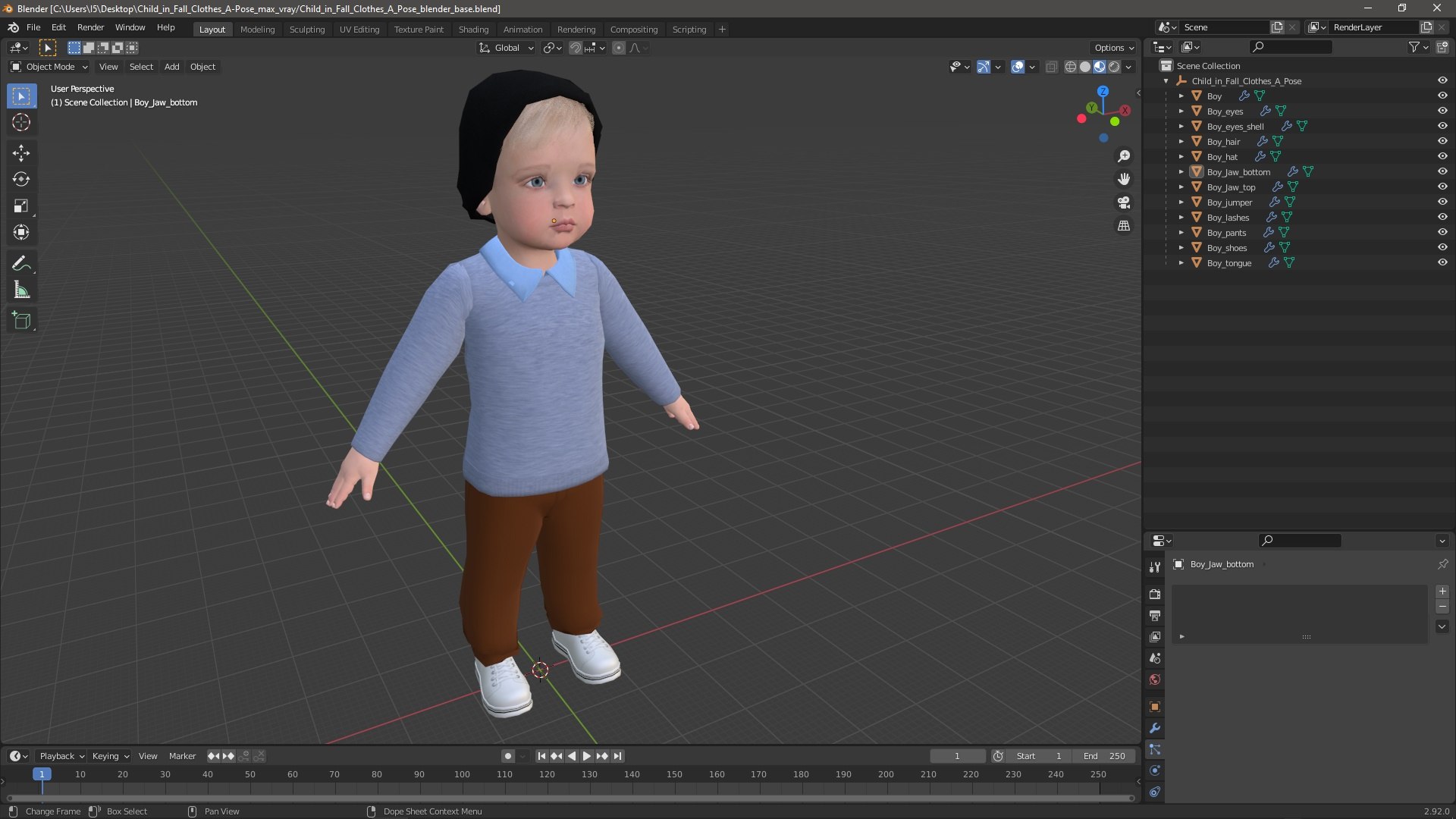
Task: Open the viewport Add menu
Action: point(172,67)
